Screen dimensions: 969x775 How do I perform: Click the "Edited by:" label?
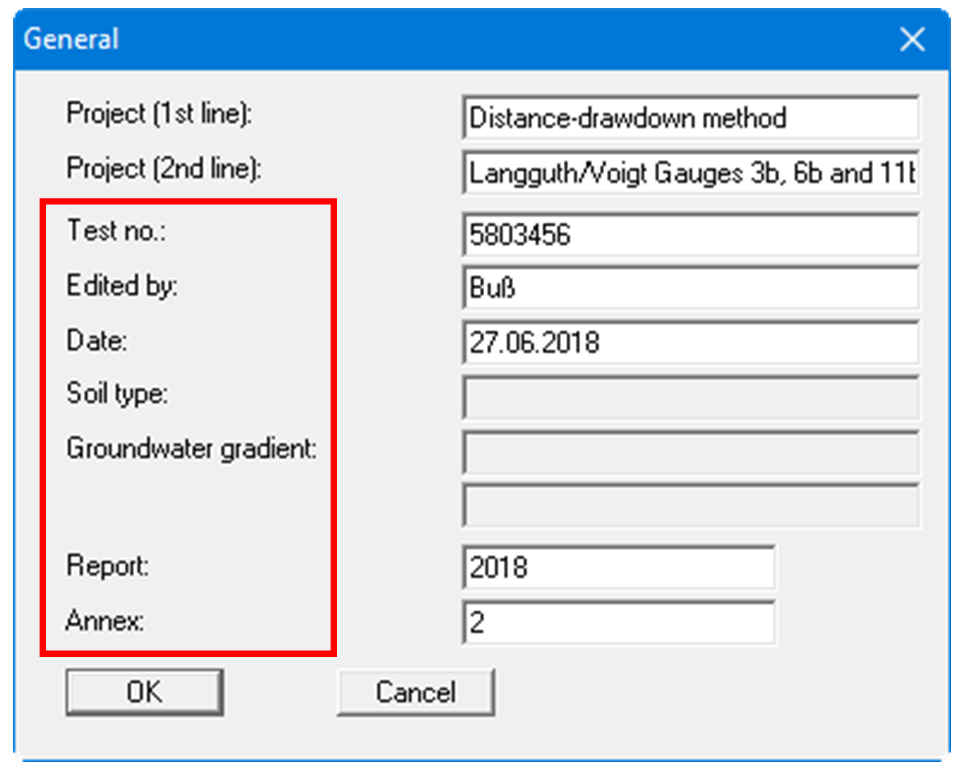click(121, 286)
